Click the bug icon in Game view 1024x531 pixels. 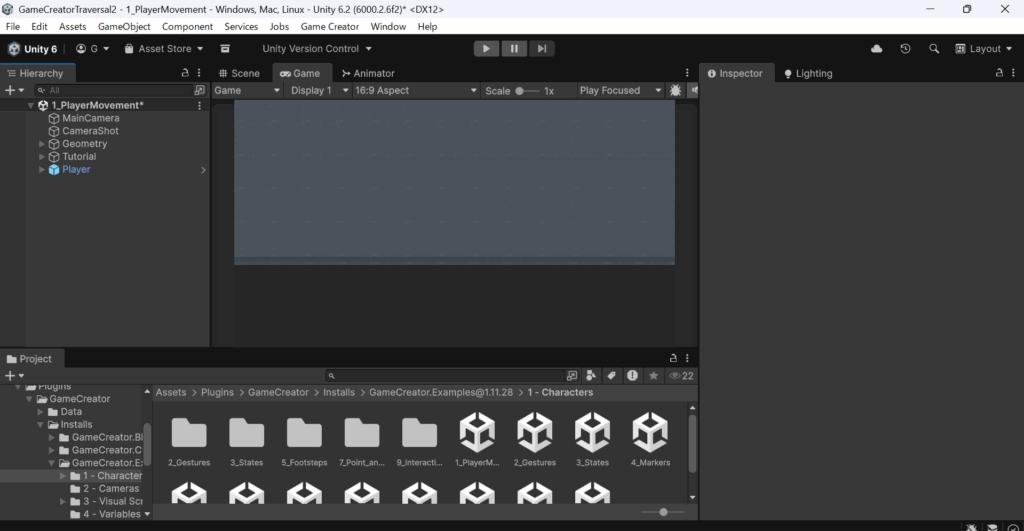point(676,90)
